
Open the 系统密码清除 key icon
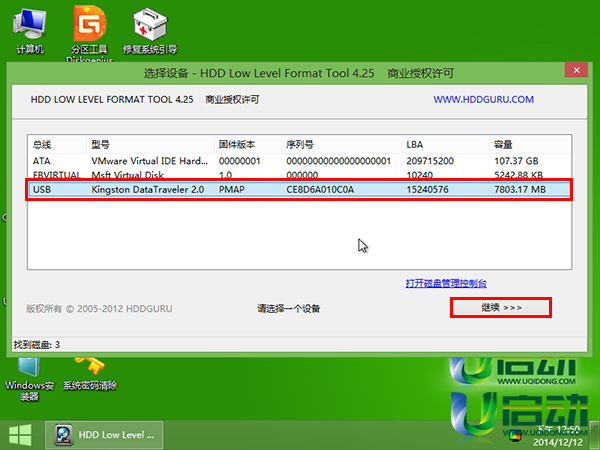coord(90,375)
